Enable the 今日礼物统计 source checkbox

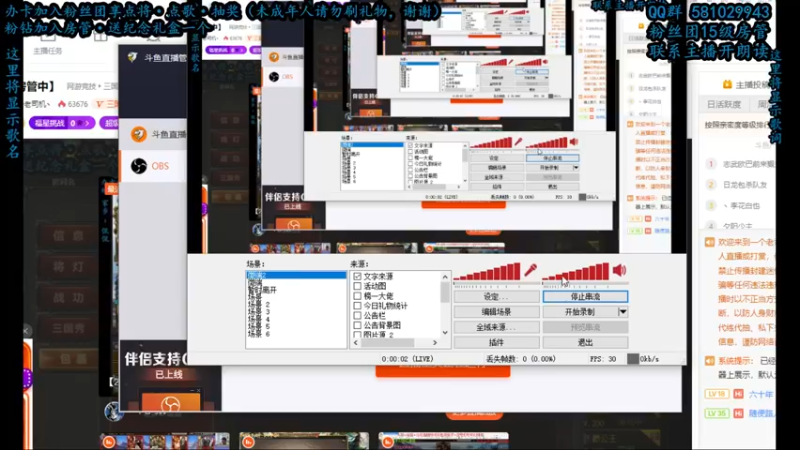click(x=357, y=306)
